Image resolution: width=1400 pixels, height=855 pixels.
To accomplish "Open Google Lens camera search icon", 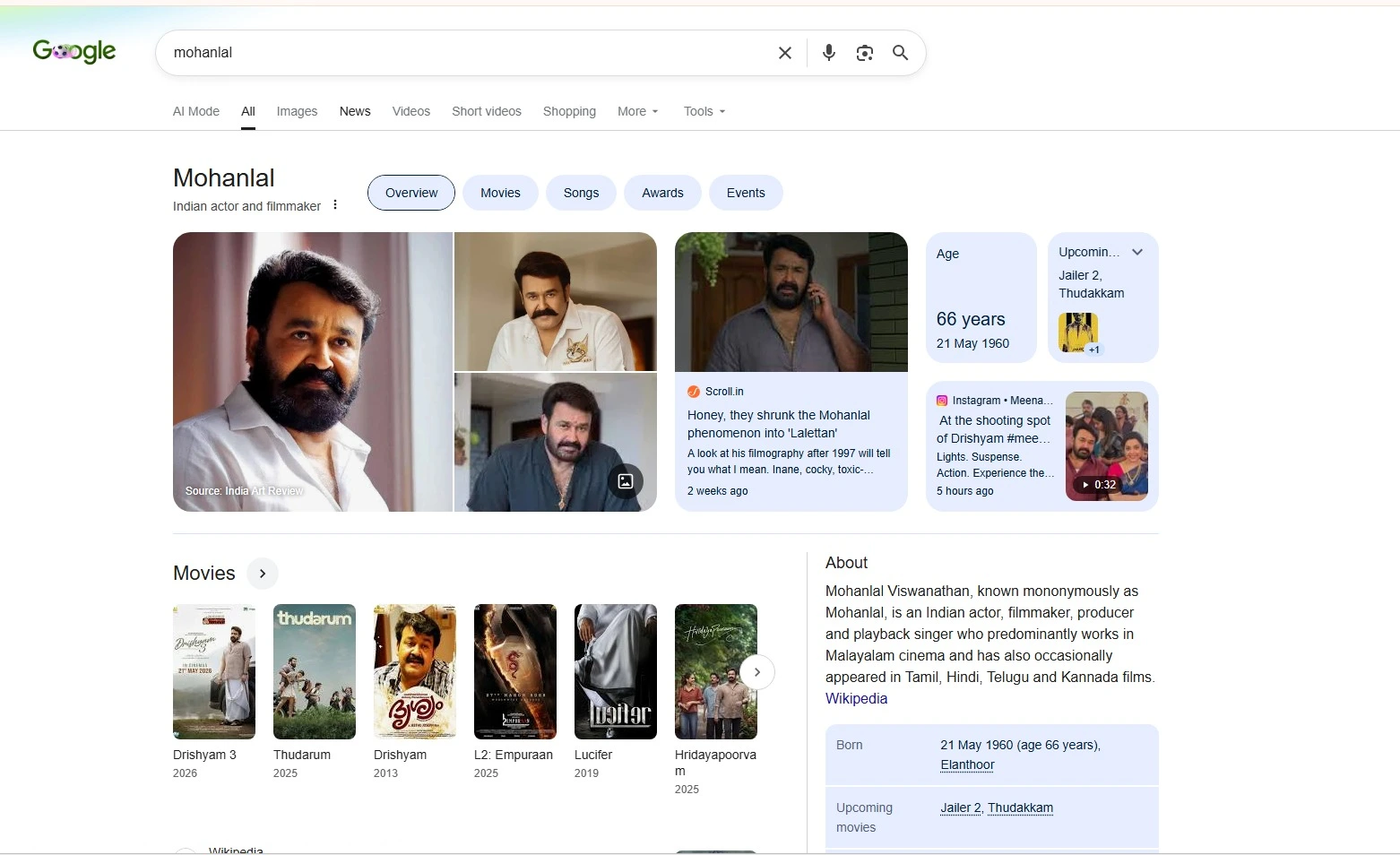I will coord(865,53).
